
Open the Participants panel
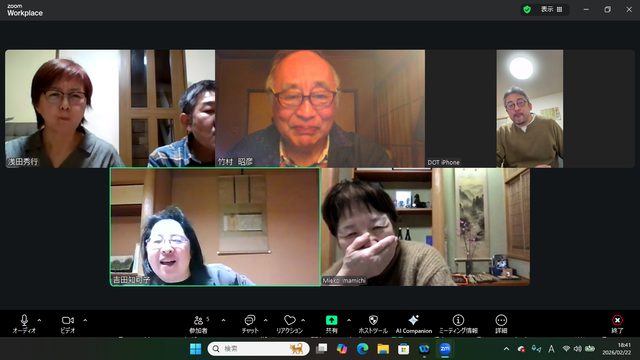(198, 324)
